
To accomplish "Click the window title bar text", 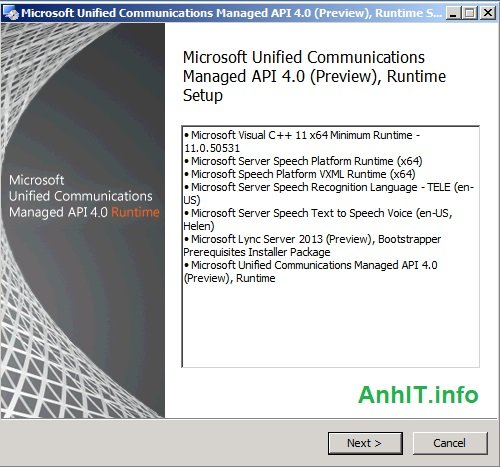I will (x=232, y=13).
